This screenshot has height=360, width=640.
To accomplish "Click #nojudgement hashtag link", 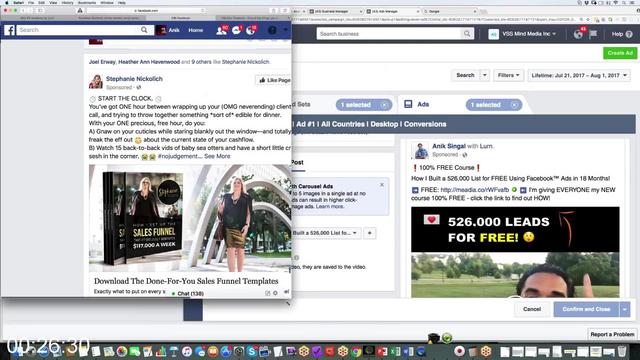I will coord(178,156).
